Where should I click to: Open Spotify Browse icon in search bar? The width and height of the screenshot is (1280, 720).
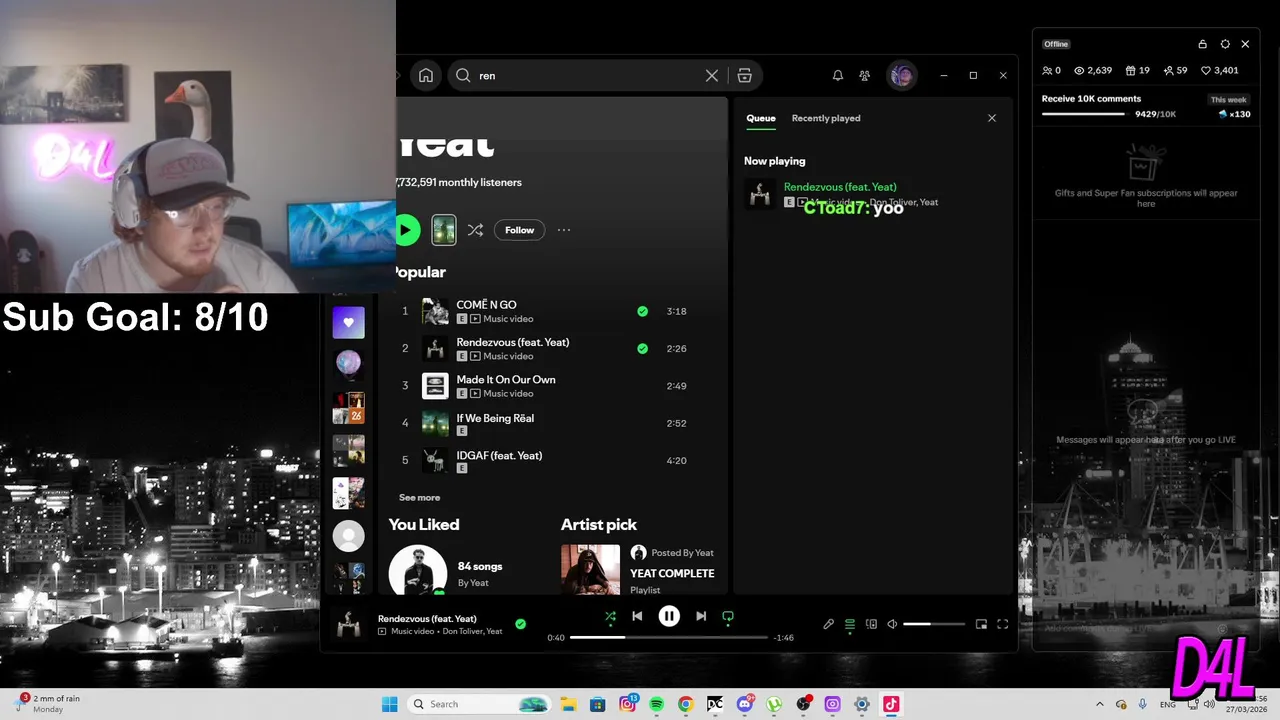point(744,75)
